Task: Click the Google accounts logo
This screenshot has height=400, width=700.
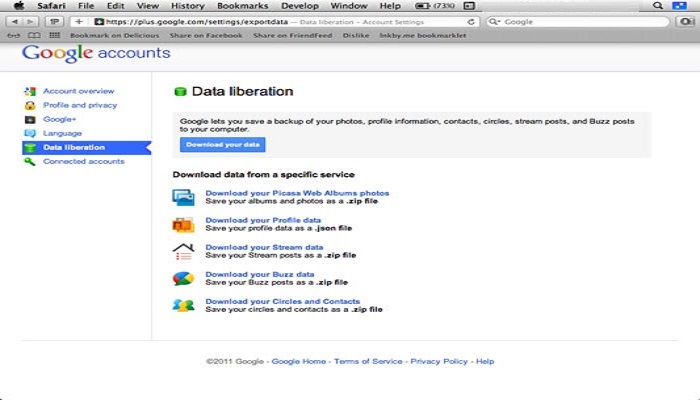Action: pyautogui.click(x=96, y=53)
